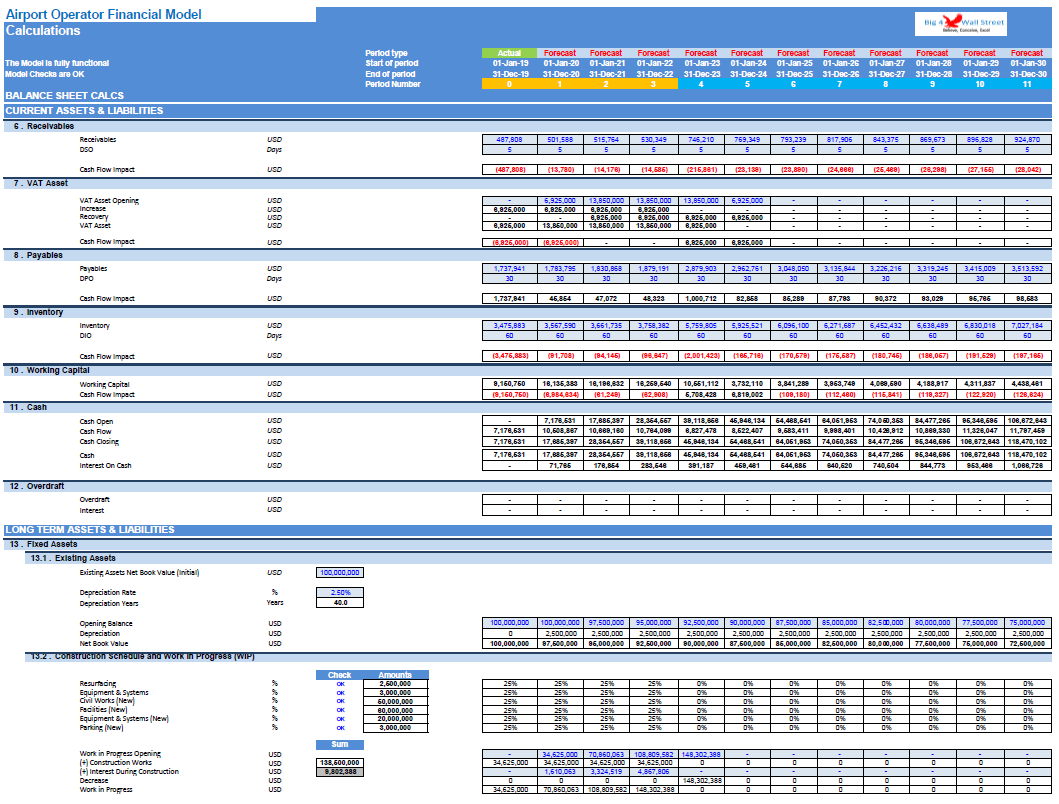This screenshot has width=1059, height=804.
Task: Click the Big 4 Wall Street logo
Action: point(960,23)
